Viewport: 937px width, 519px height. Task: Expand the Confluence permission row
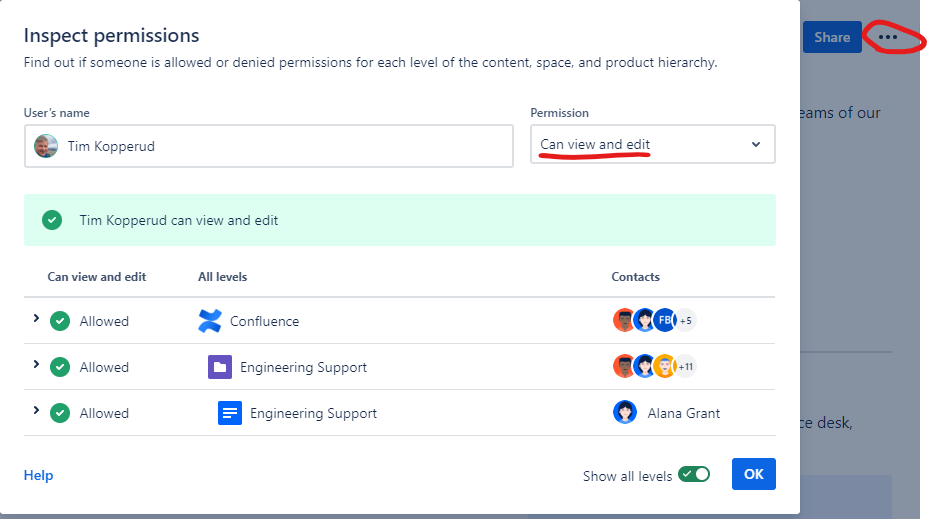click(36, 318)
